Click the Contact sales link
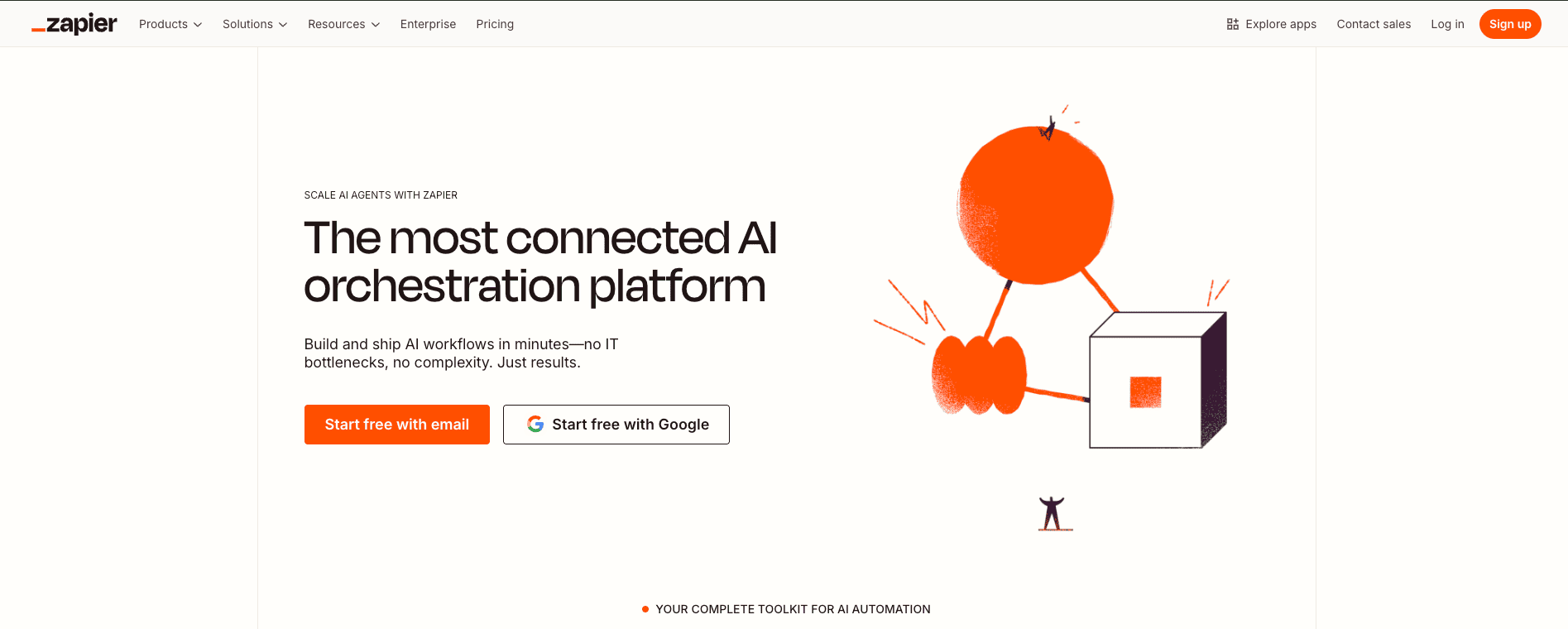1568x629 pixels. [1374, 24]
